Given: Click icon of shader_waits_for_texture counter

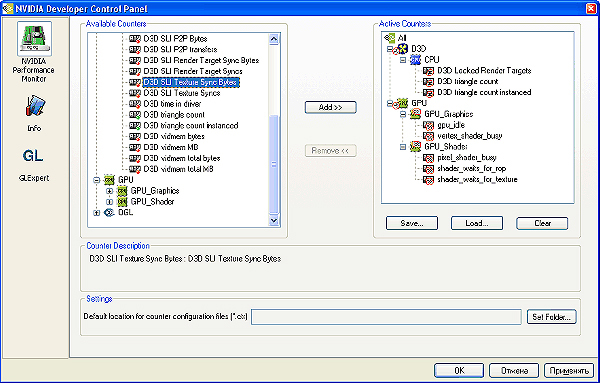Looking at the screenshot, I should point(429,179).
